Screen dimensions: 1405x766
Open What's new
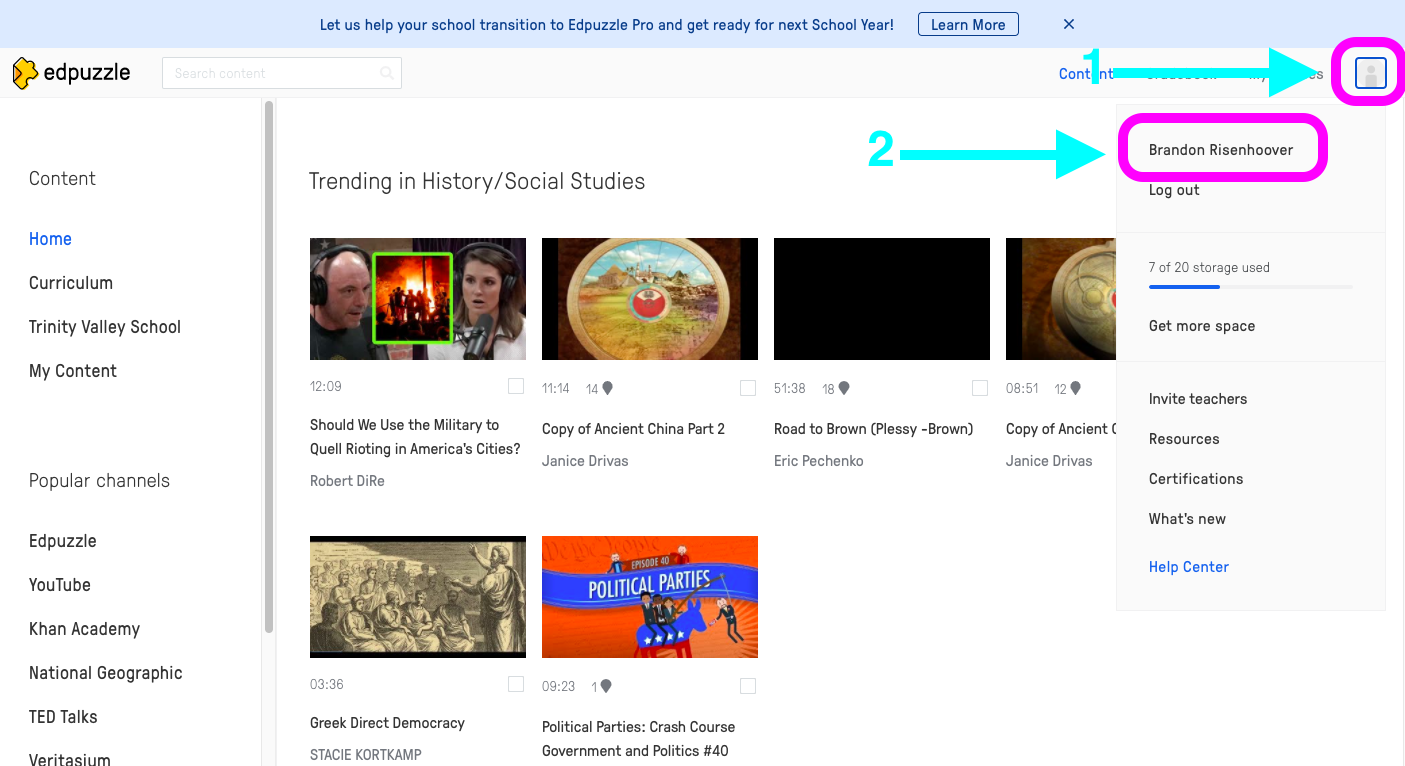pyautogui.click(x=1187, y=519)
